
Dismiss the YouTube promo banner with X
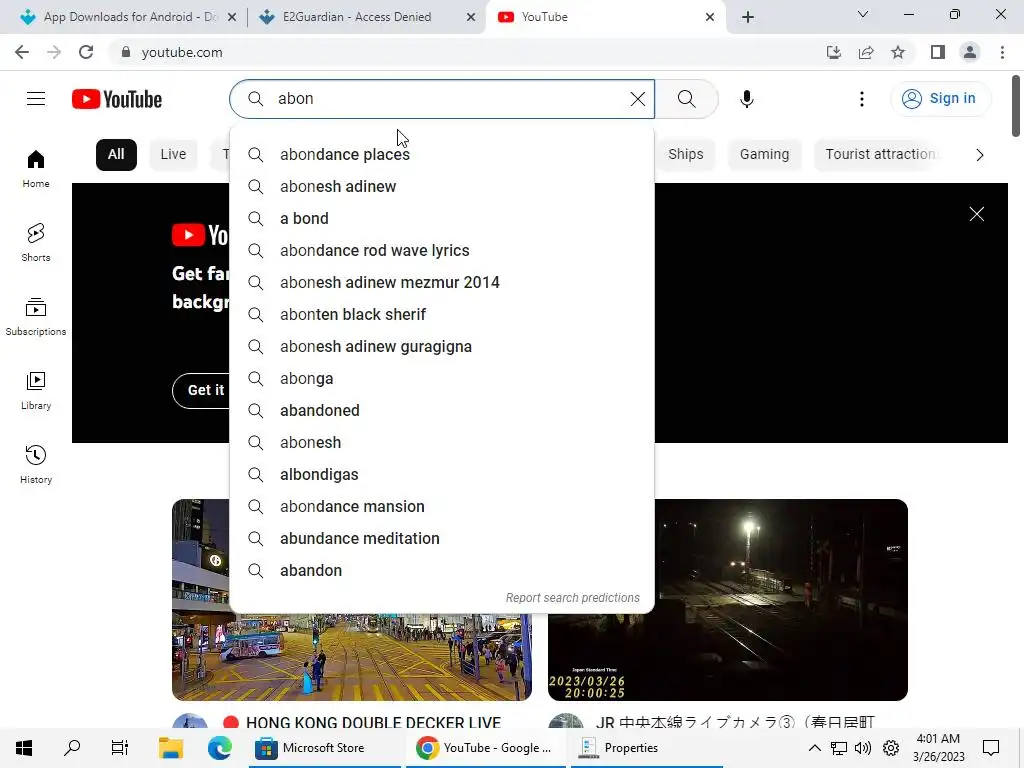(976, 214)
